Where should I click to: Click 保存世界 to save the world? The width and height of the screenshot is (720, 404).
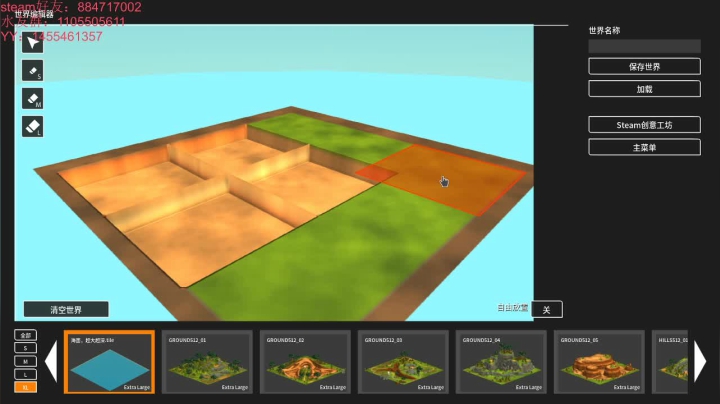pos(644,67)
